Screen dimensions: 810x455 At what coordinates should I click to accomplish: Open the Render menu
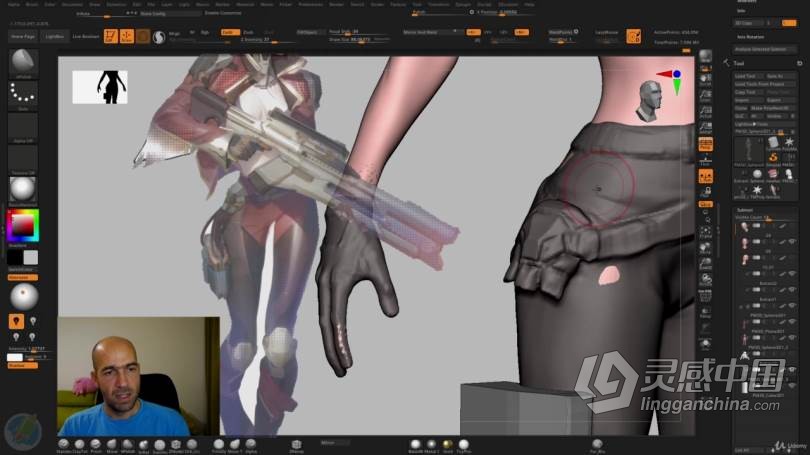coord(336,4)
